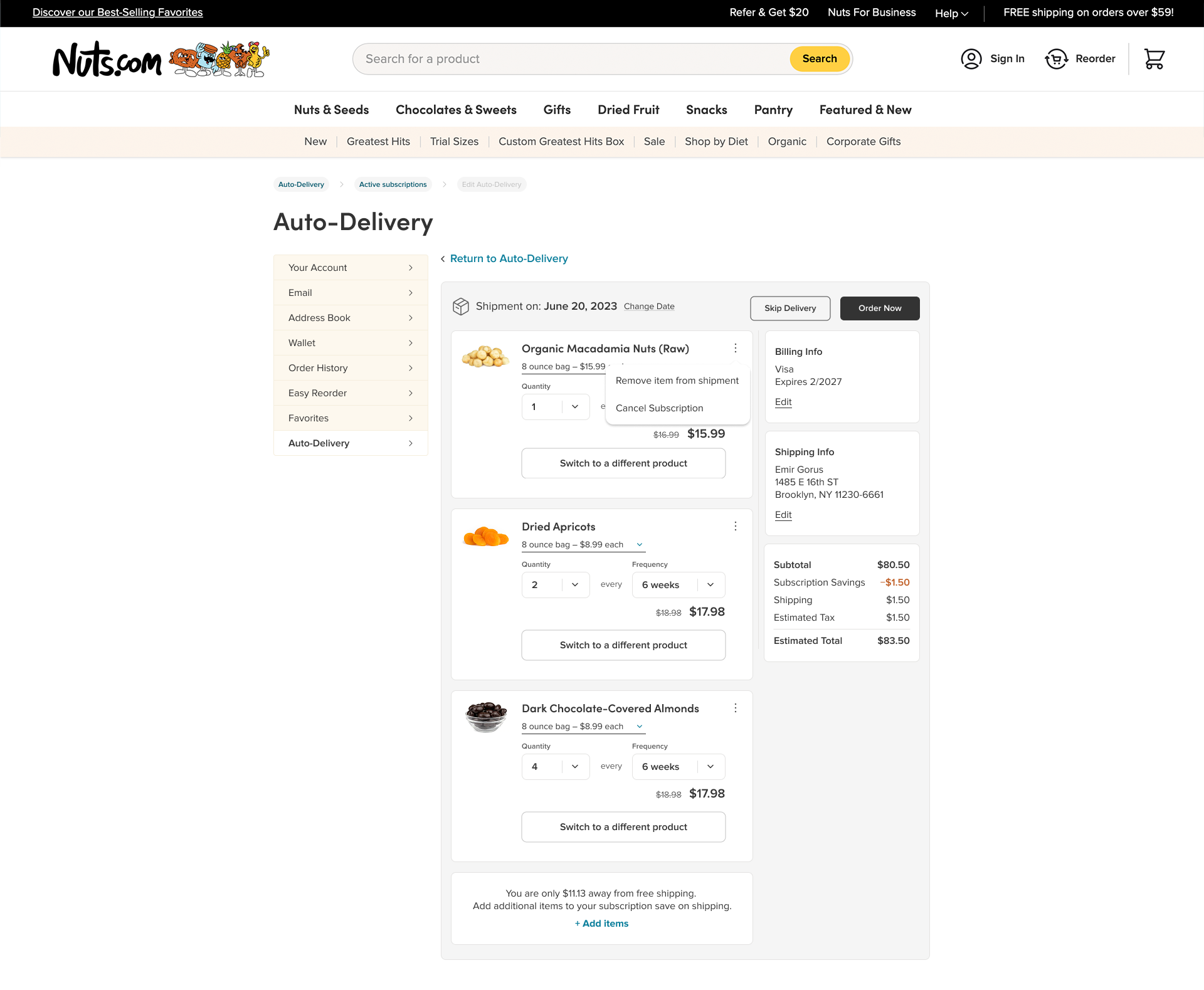Change bag size for Chocolate-Covered Almonds
This screenshot has width=1204, height=990.
click(583, 727)
